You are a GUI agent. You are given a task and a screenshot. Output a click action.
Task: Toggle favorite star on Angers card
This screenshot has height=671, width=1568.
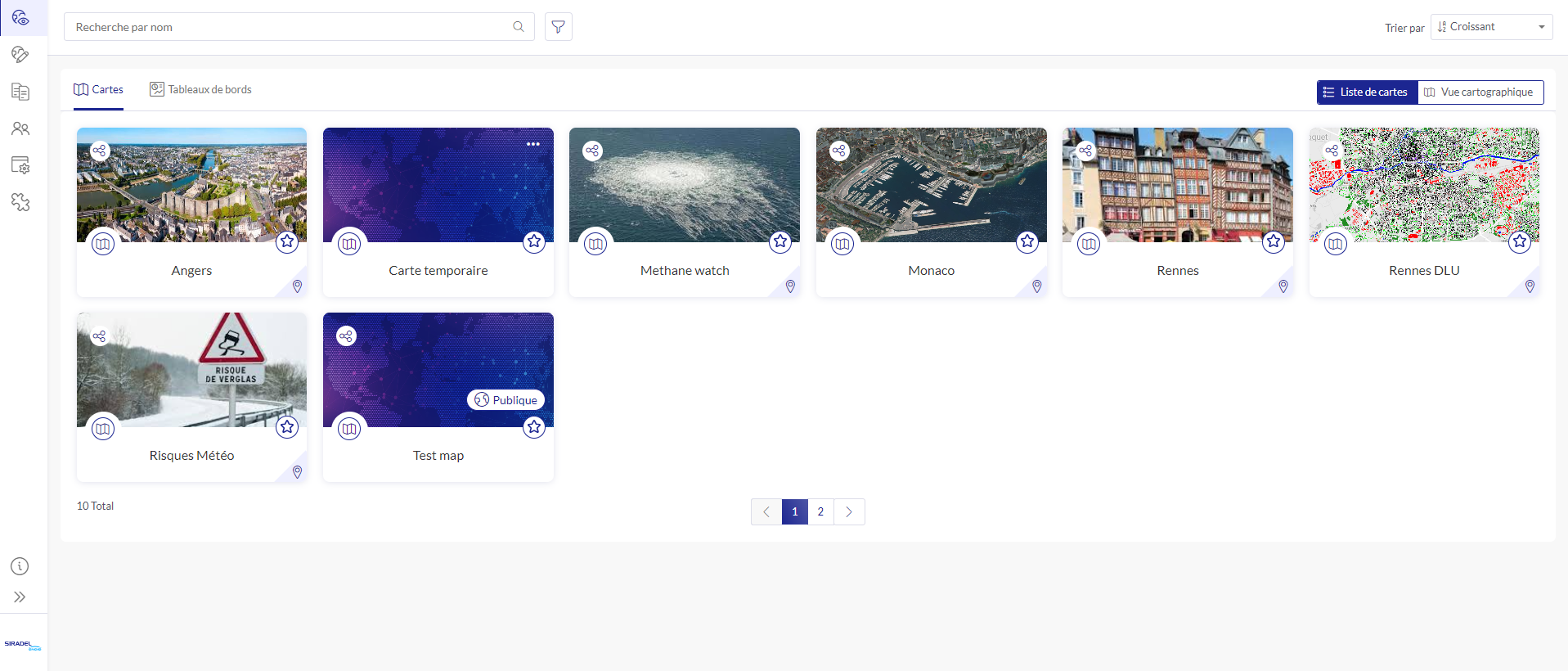[x=287, y=241]
